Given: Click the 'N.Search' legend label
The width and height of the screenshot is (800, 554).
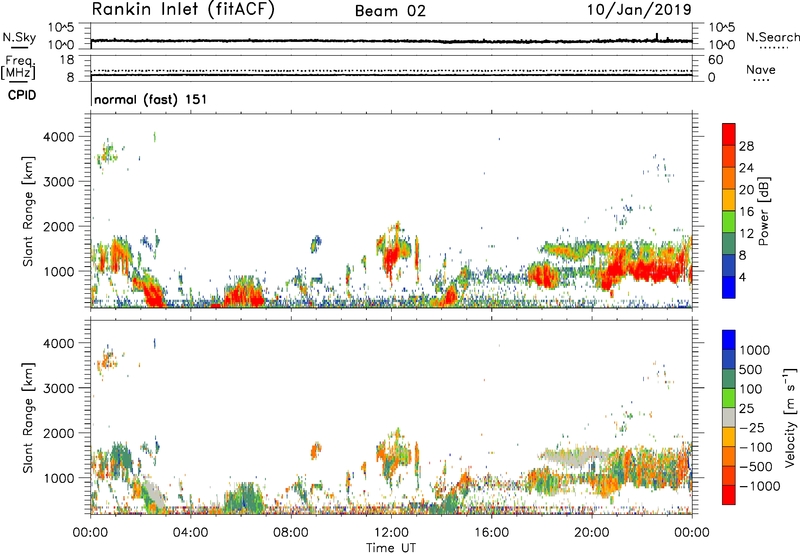Looking at the screenshot, I should click(x=773, y=37).
